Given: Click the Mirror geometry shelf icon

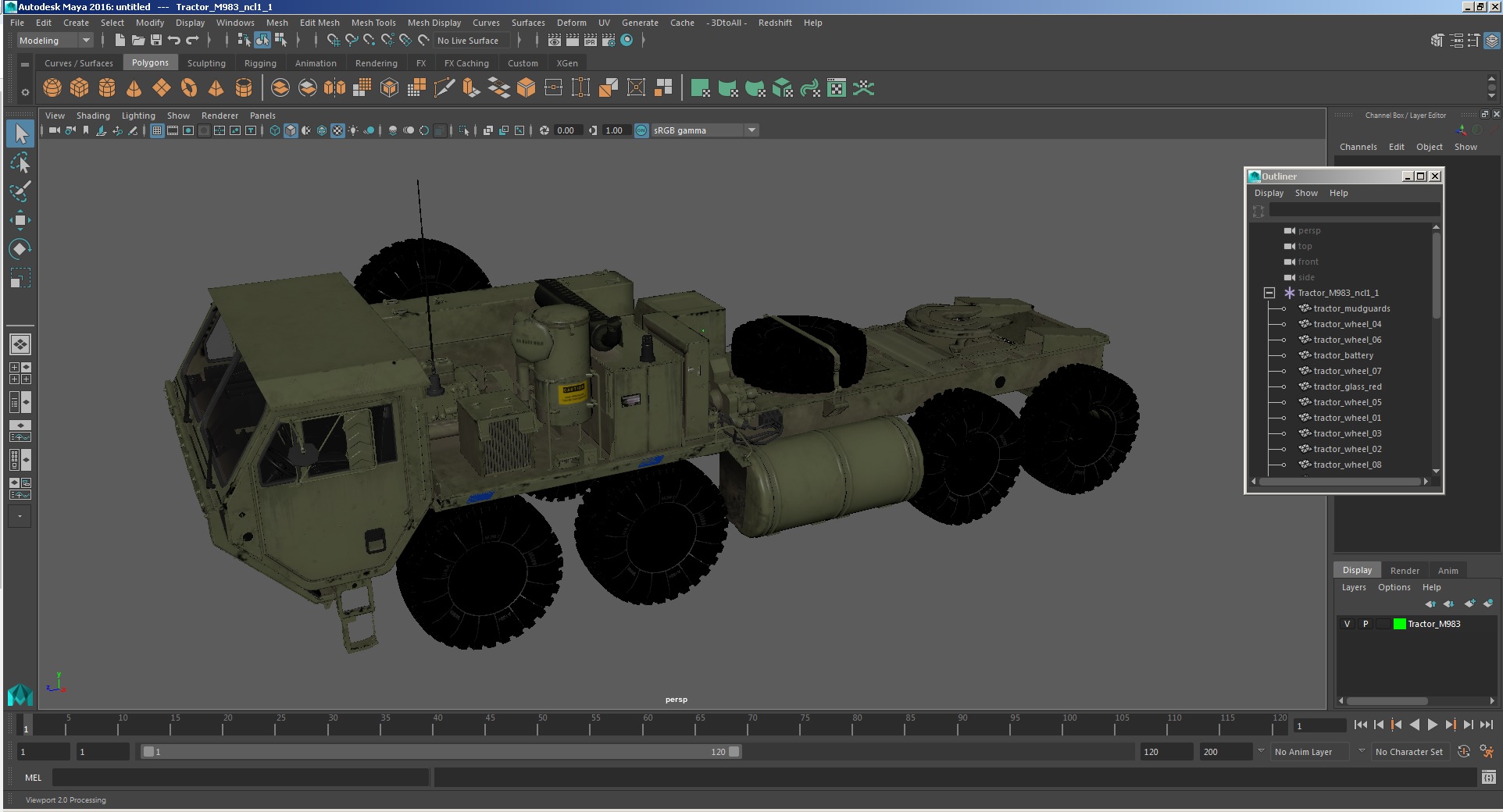Looking at the screenshot, I should click(334, 88).
